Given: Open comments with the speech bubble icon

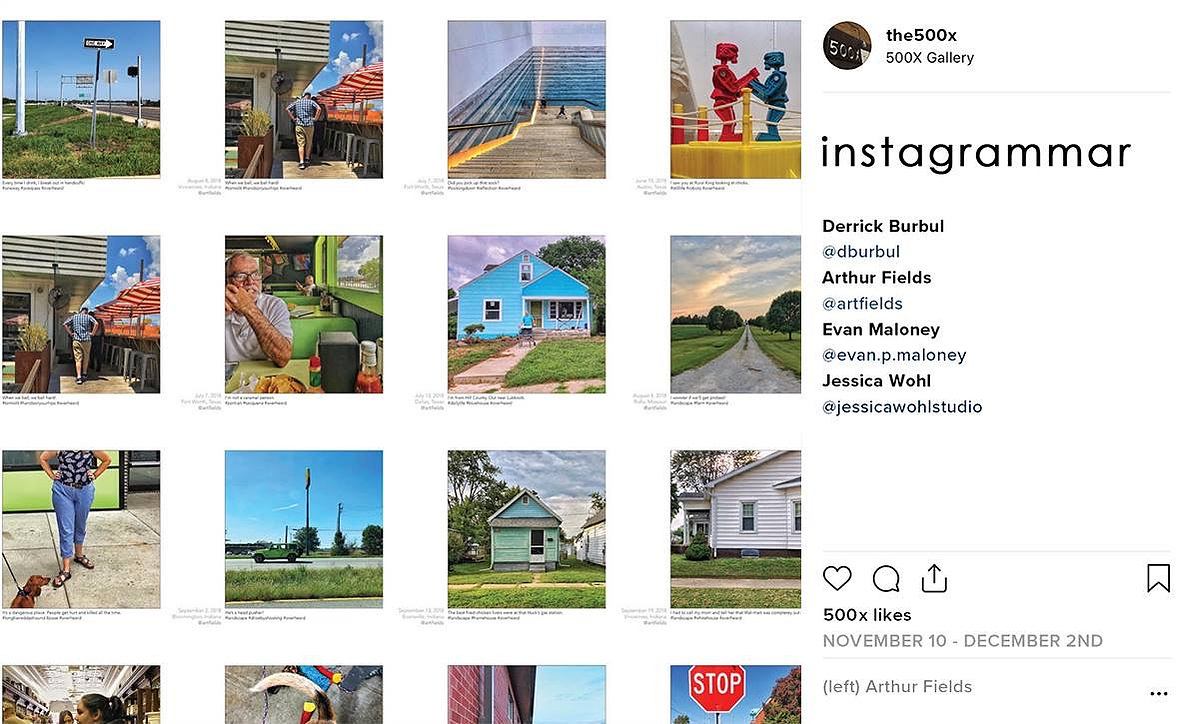Looking at the screenshot, I should coord(885,579).
